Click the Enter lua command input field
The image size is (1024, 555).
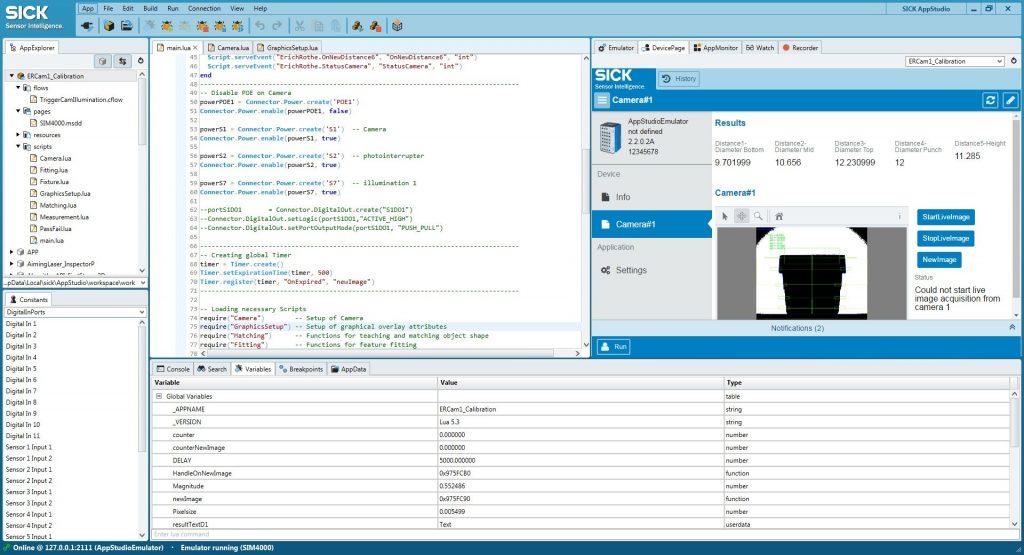click(400, 535)
